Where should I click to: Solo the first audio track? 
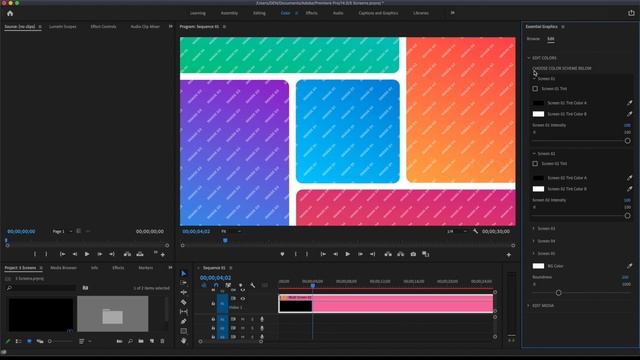pyautogui.click(x=252, y=319)
